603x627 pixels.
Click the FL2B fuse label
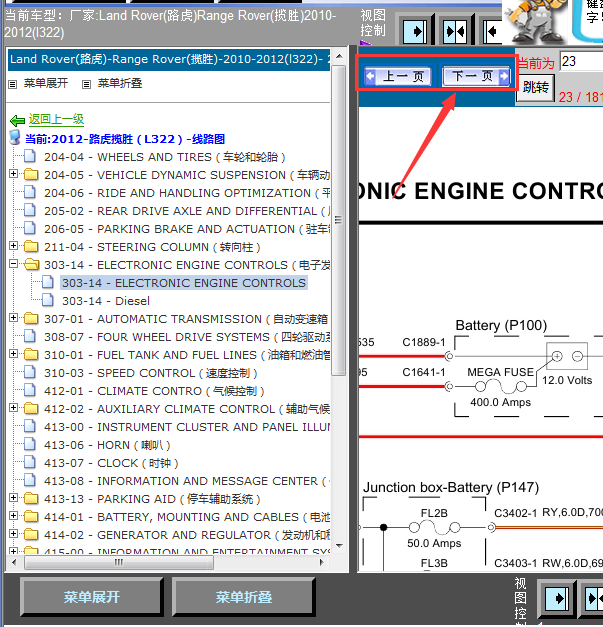pos(434,513)
